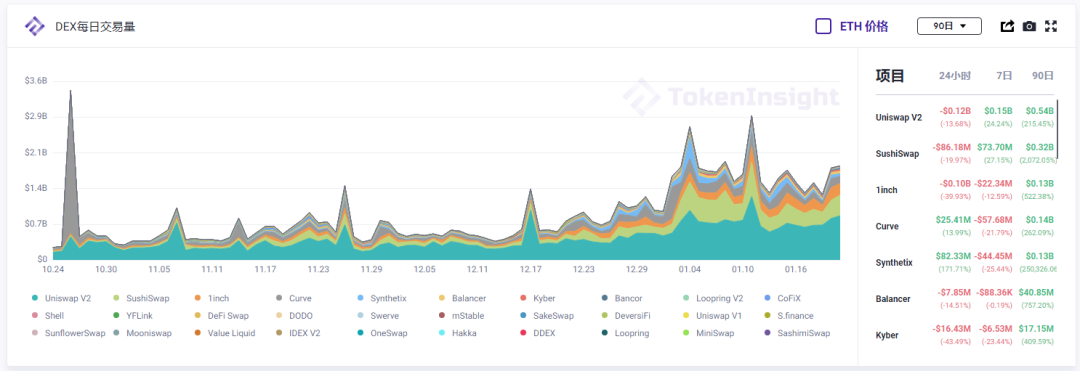Screen dimensions: 1080x371
Task: Enable the ETH 价格 checkbox
Action: pyautogui.click(x=823, y=26)
